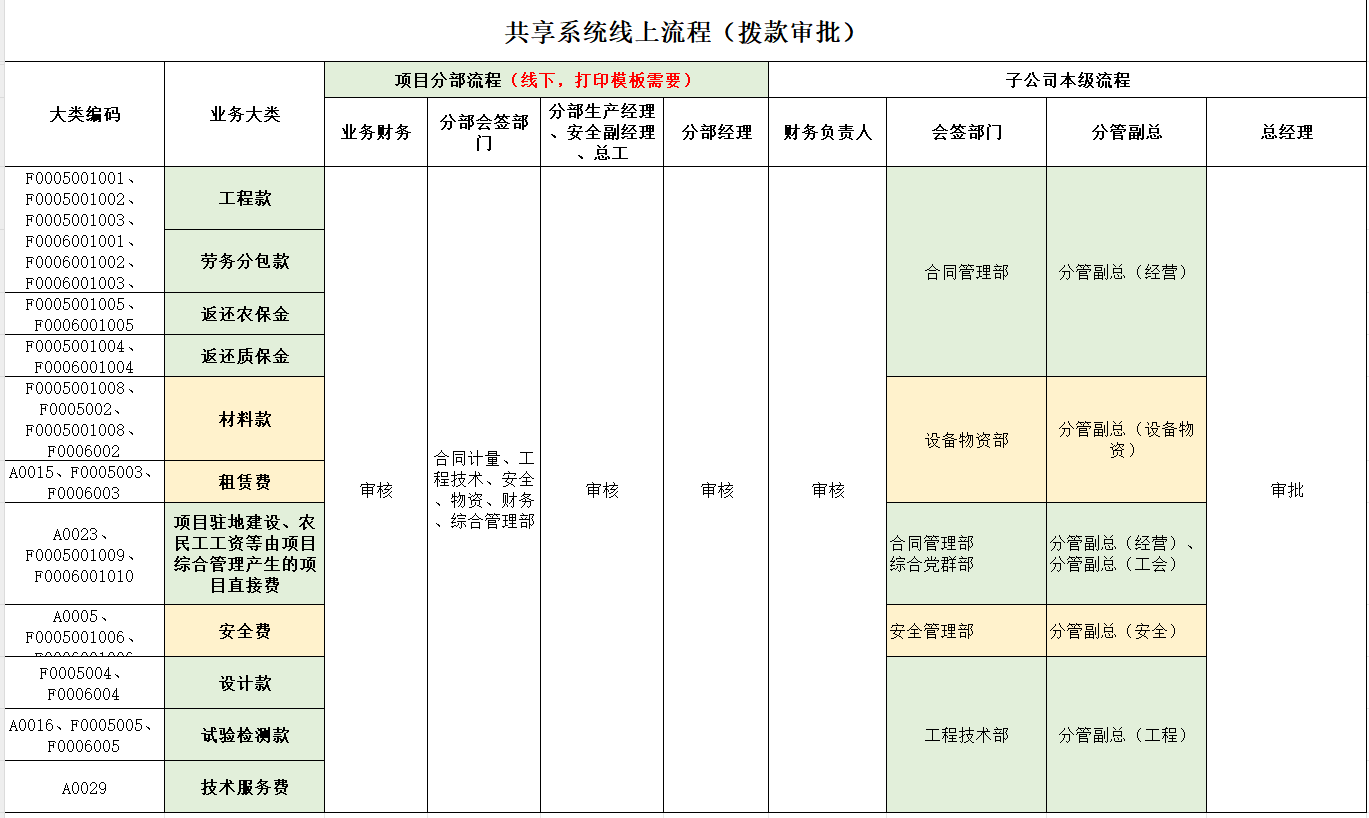Click the 项目分部流程 merged header cell

[546, 80]
